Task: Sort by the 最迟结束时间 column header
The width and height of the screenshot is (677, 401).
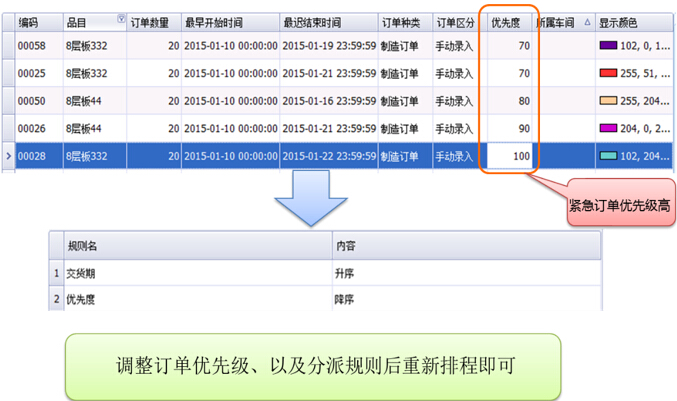Action: click(x=312, y=20)
